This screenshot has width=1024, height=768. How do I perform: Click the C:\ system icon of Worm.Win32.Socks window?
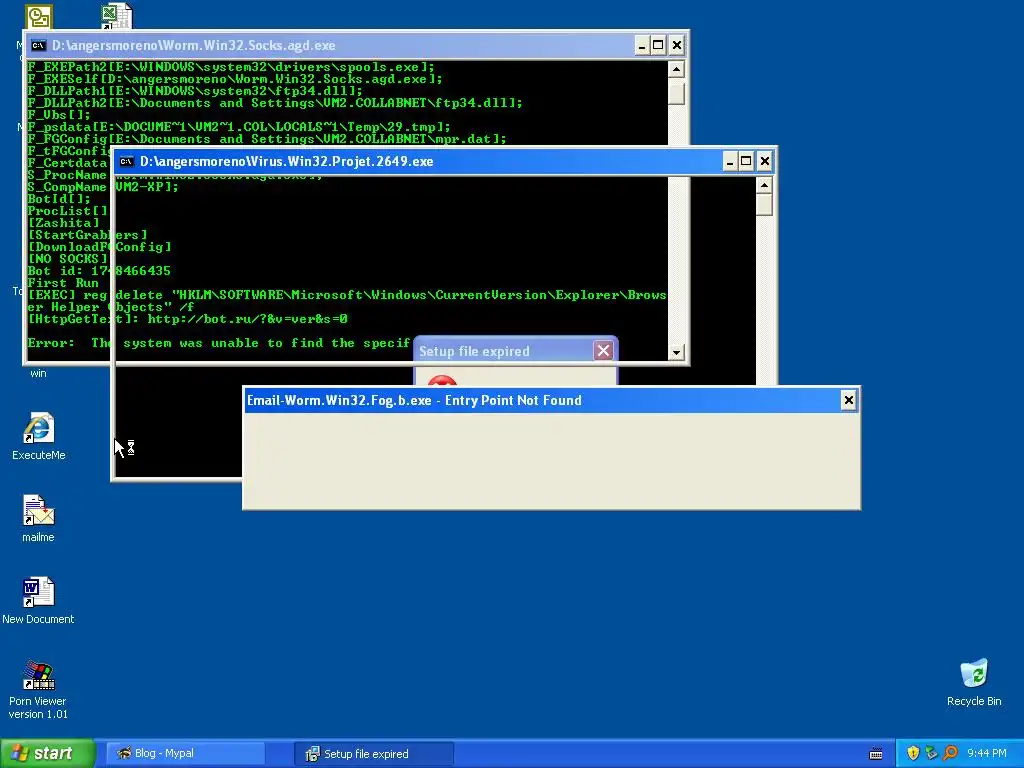coord(39,45)
